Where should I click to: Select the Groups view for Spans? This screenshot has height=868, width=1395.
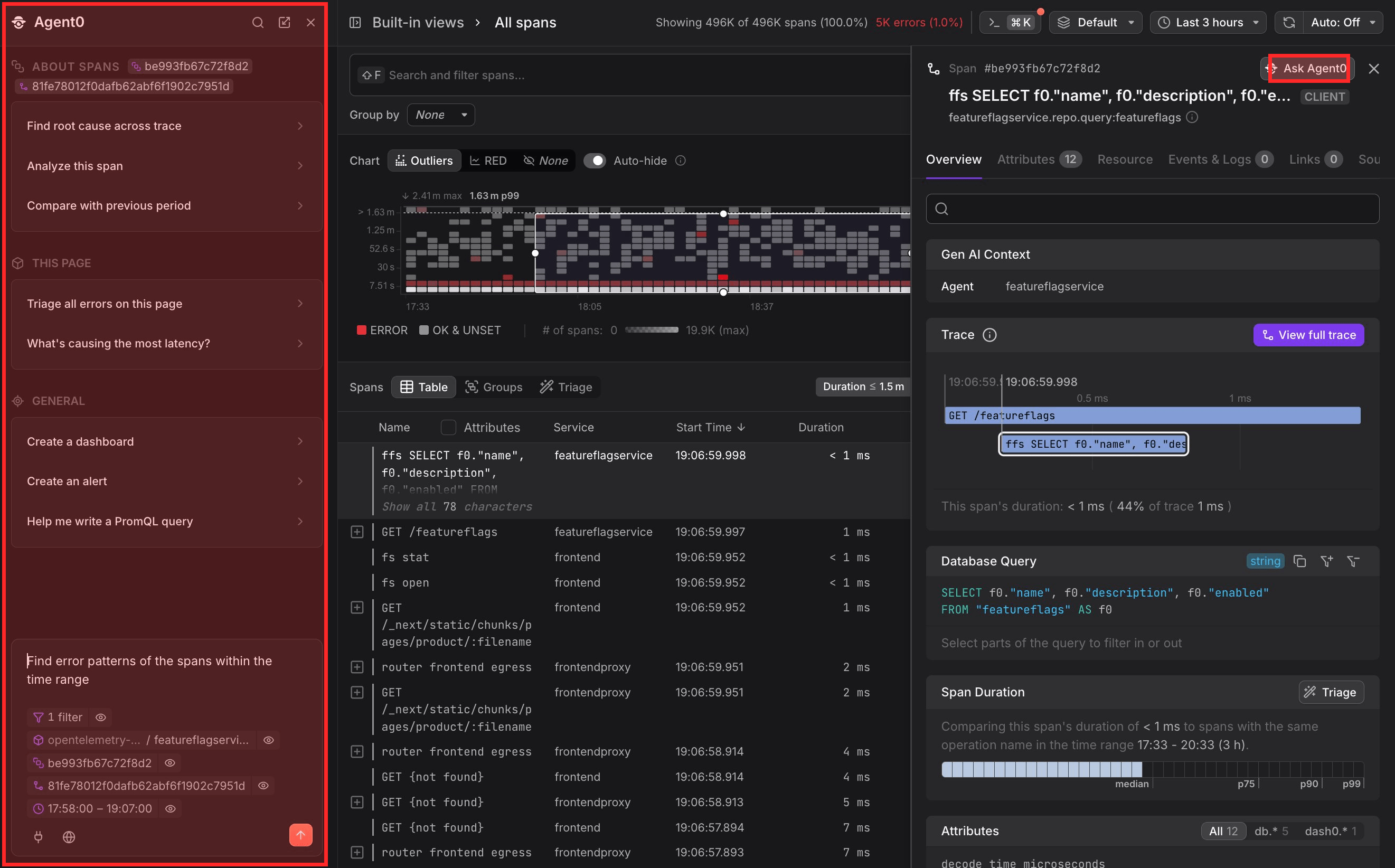pyautogui.click(x=493, y=387)
